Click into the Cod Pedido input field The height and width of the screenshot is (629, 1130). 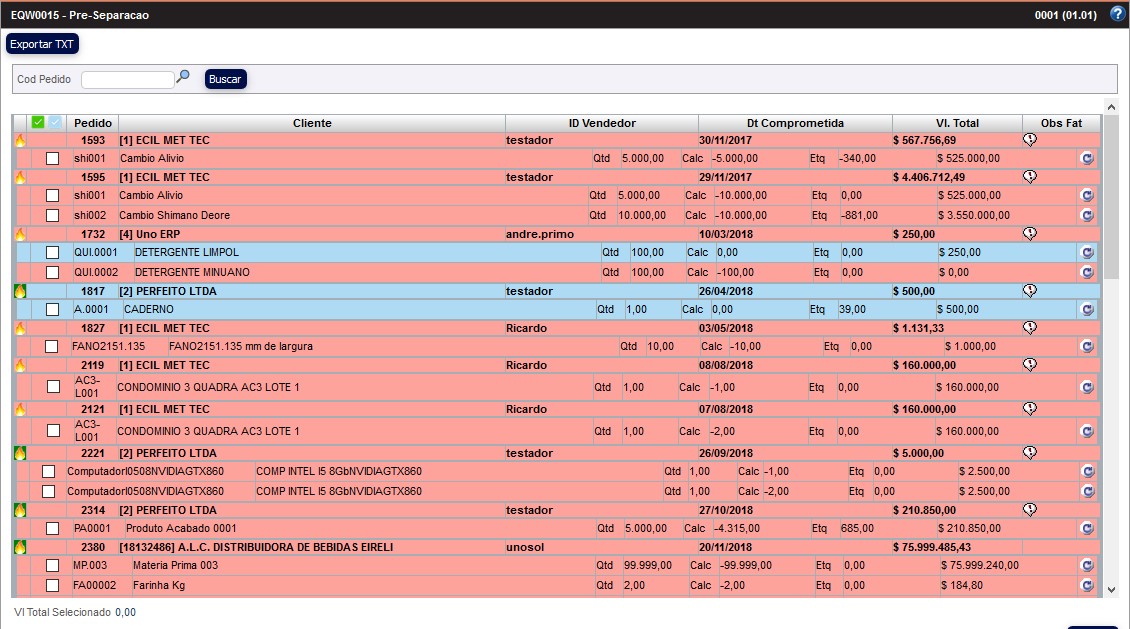[127, 79]
